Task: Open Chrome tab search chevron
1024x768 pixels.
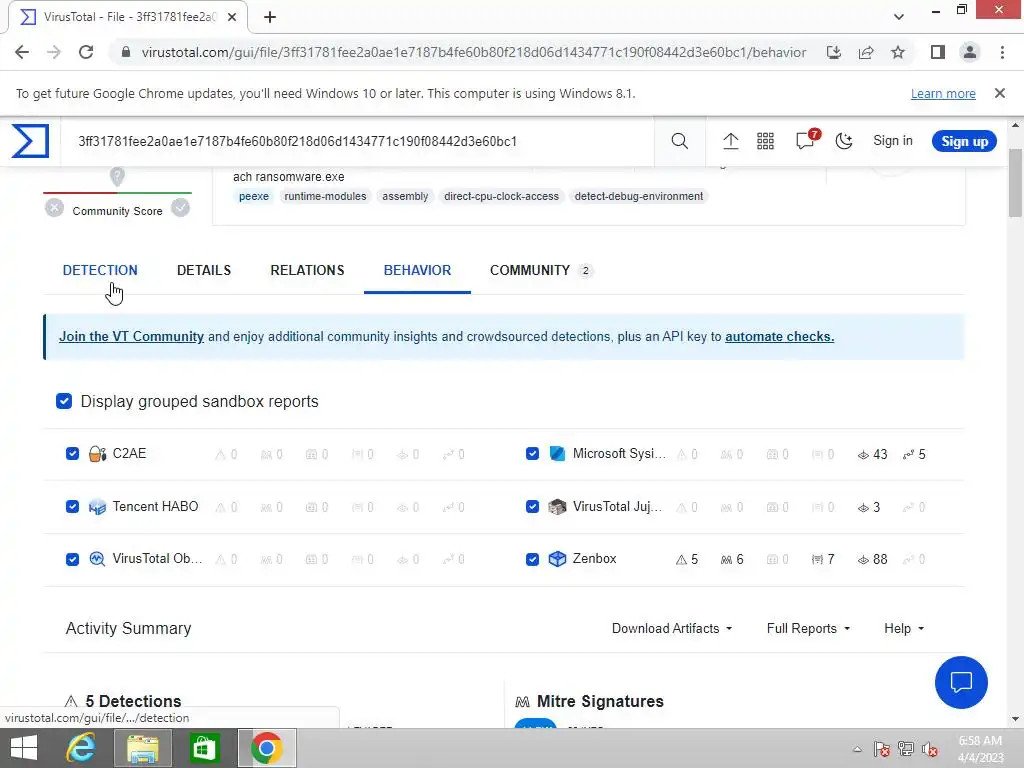Action: [899, 17]
